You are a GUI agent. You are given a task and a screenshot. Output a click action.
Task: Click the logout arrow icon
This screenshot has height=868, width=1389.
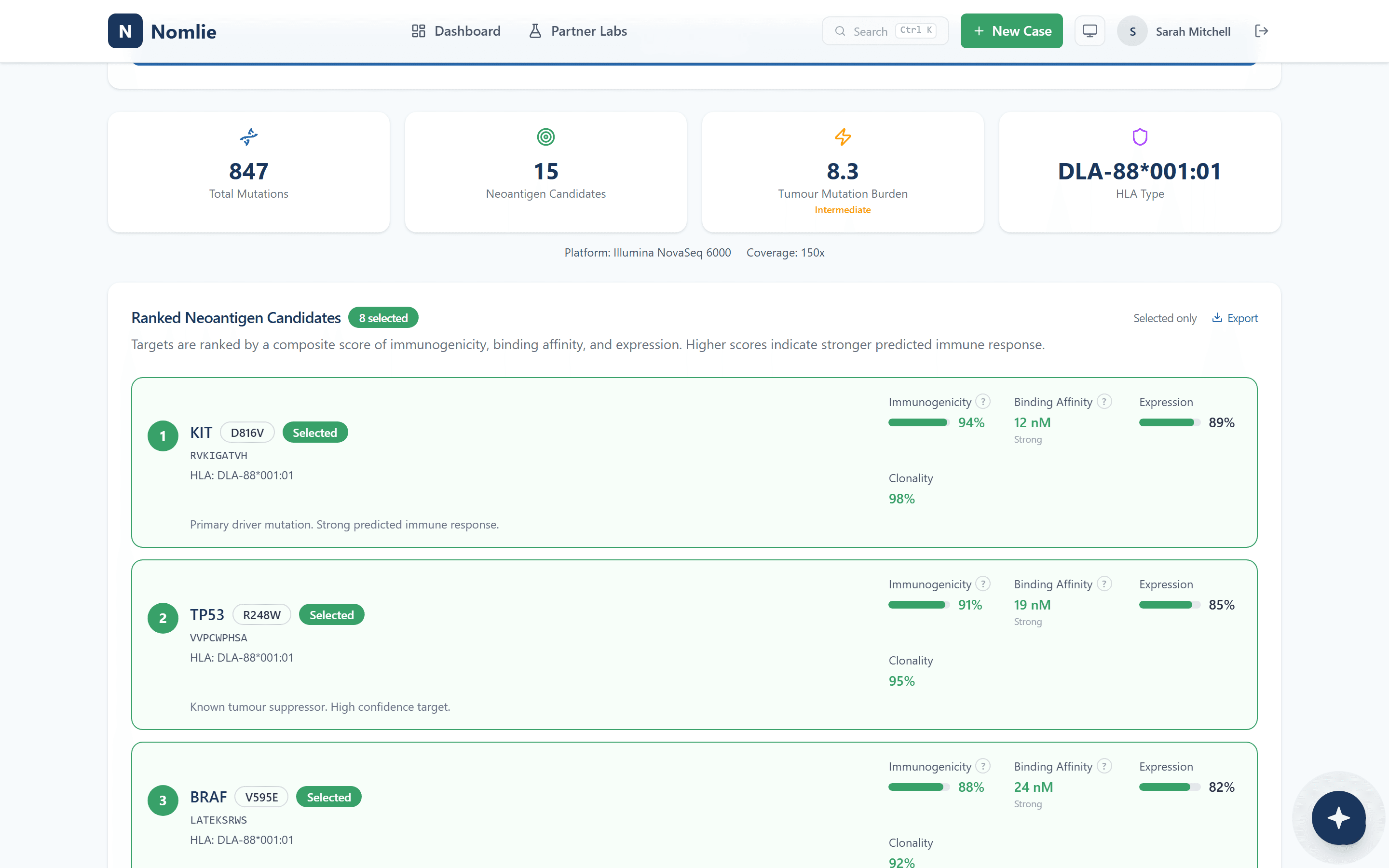pyautogui.click(x=1261, y=31)
